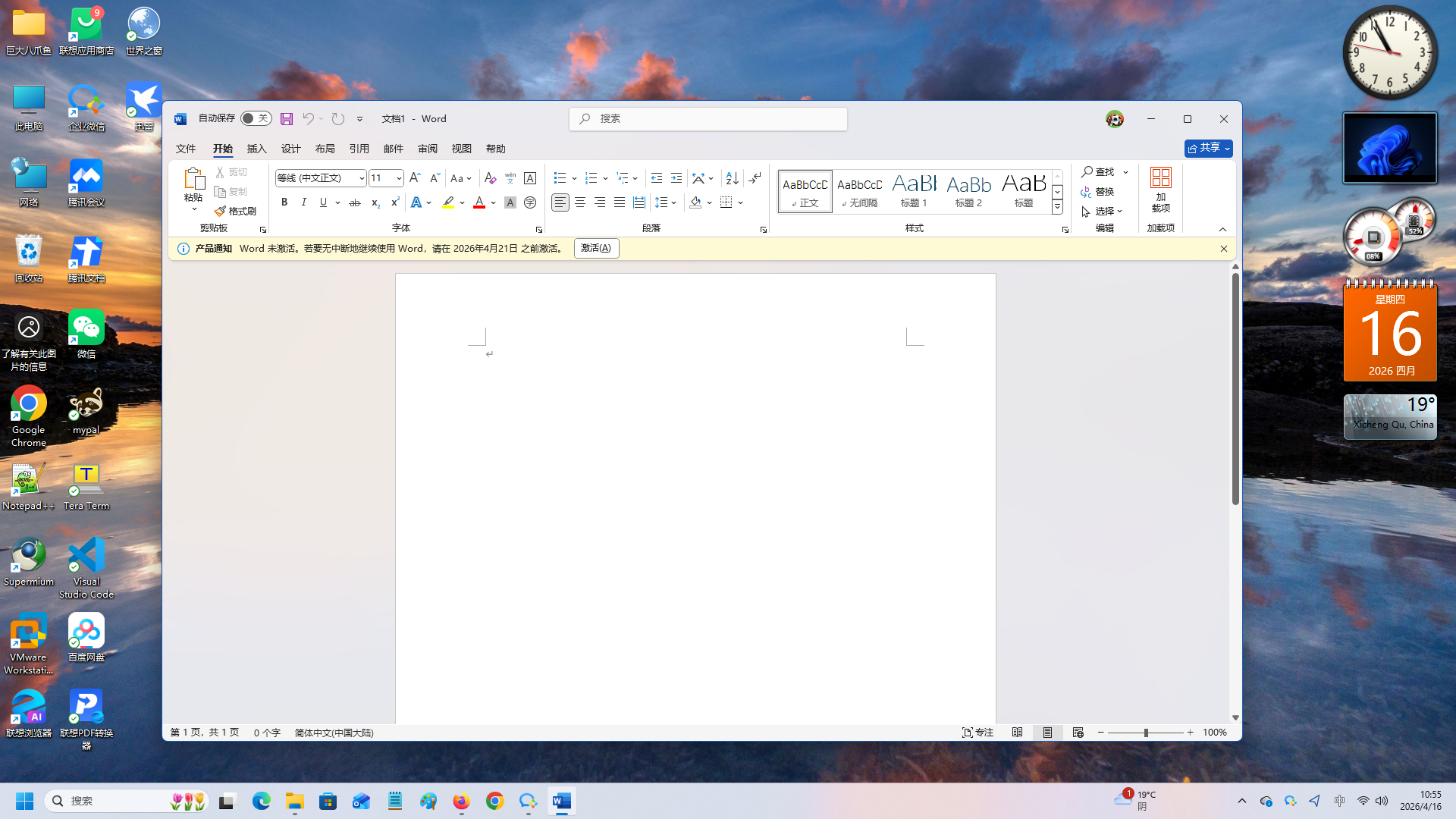Toggle italic formatting

pos(304,202)
